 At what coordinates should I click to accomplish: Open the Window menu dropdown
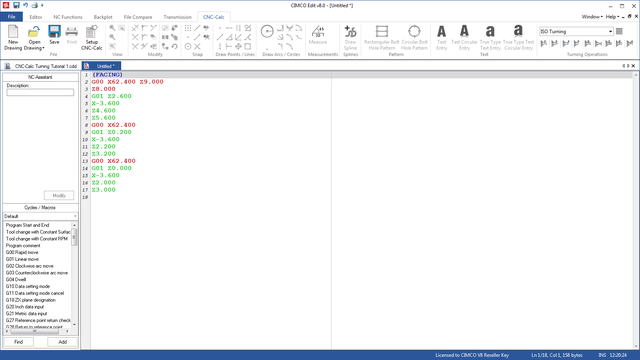tap(592, 17)
